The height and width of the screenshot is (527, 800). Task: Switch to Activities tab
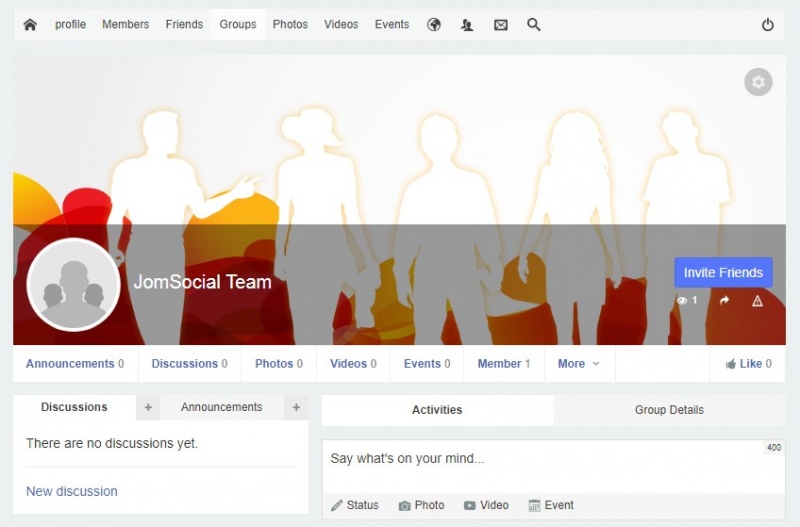pyautogui.click(x=437, y=410)
